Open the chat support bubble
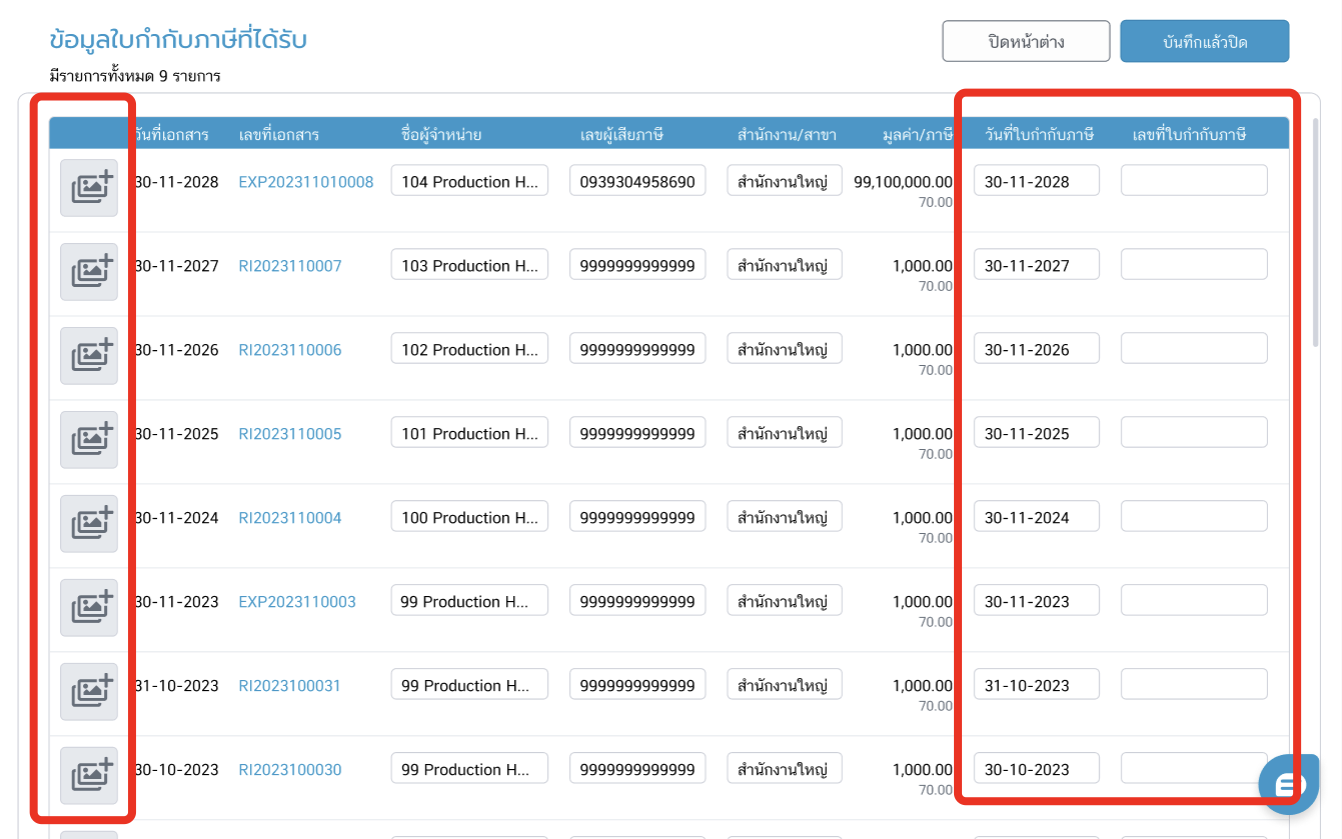 [x=1287, y=783]
